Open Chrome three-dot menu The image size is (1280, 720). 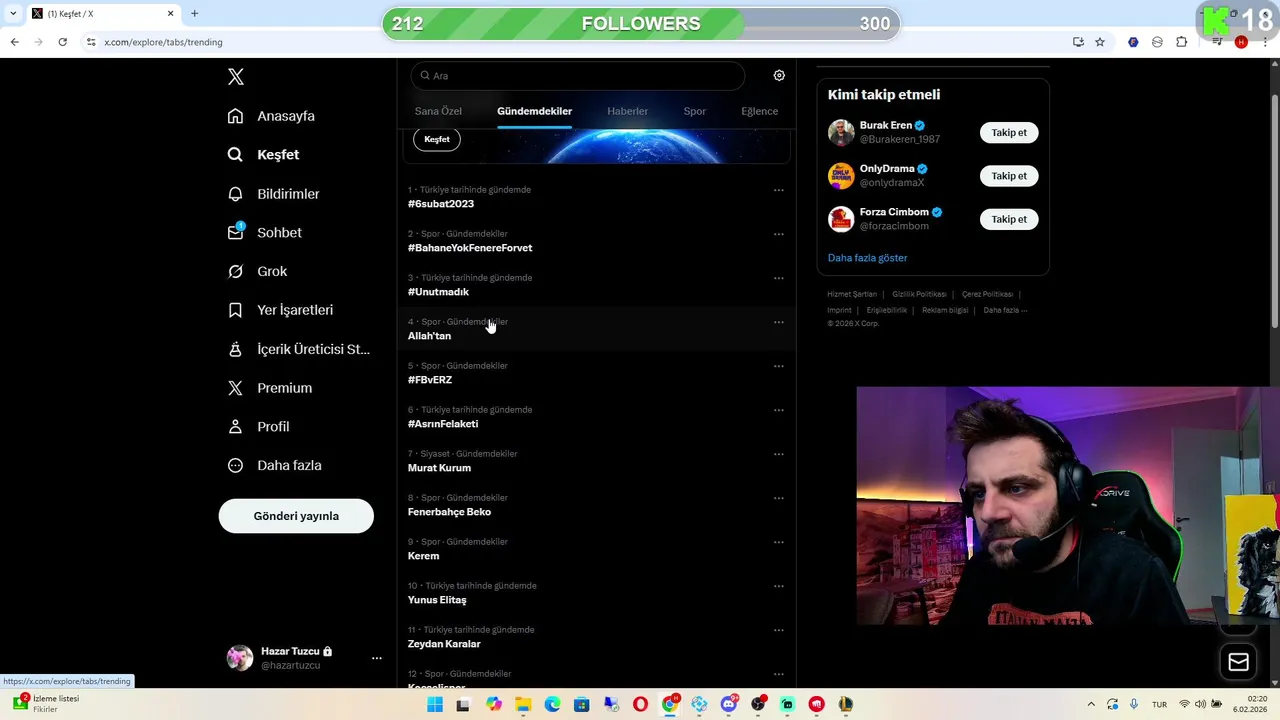pyautogui.click(x=1265, y=42)
